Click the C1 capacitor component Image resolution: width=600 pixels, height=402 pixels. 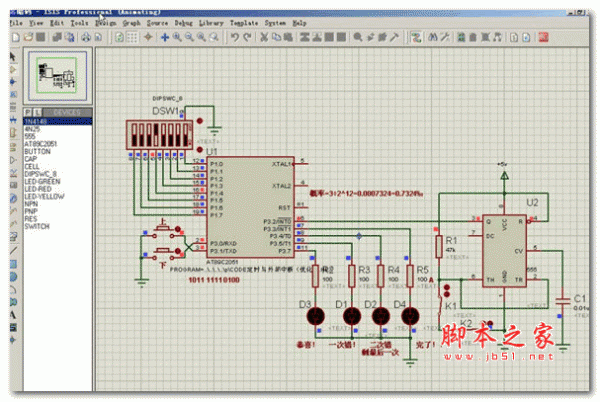562,301
